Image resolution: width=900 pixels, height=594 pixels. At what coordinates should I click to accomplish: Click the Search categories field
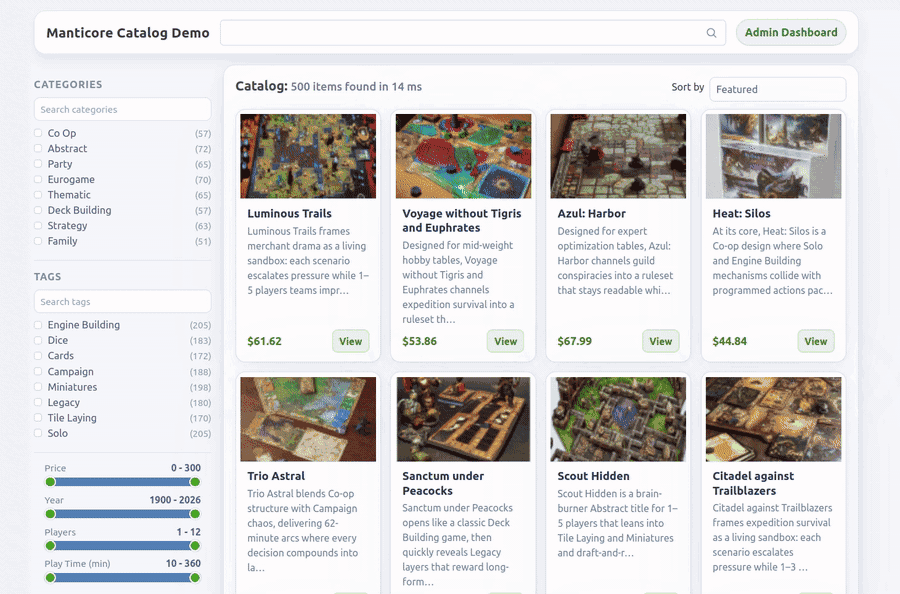click(122, 109)
